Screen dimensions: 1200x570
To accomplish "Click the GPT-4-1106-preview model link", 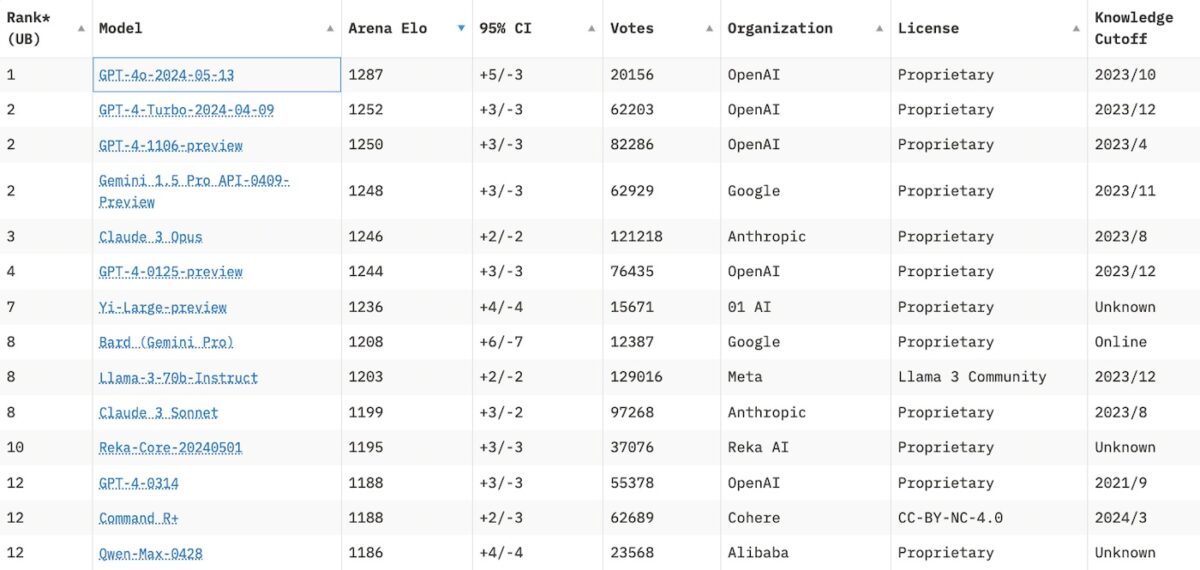I will pos(170,145).
